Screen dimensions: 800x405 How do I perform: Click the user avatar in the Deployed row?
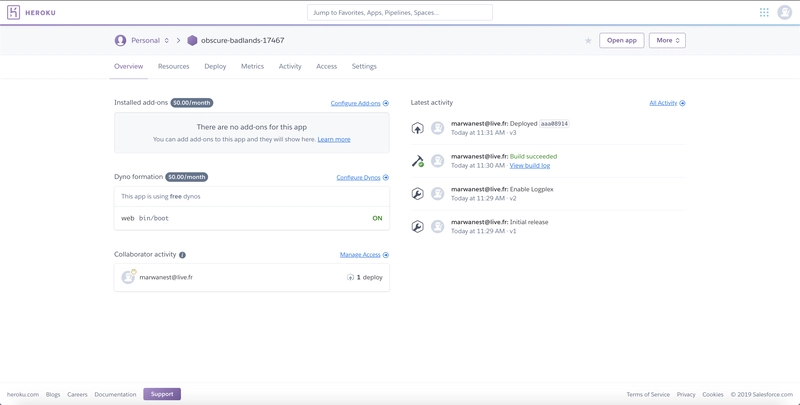tap(437, 128)
